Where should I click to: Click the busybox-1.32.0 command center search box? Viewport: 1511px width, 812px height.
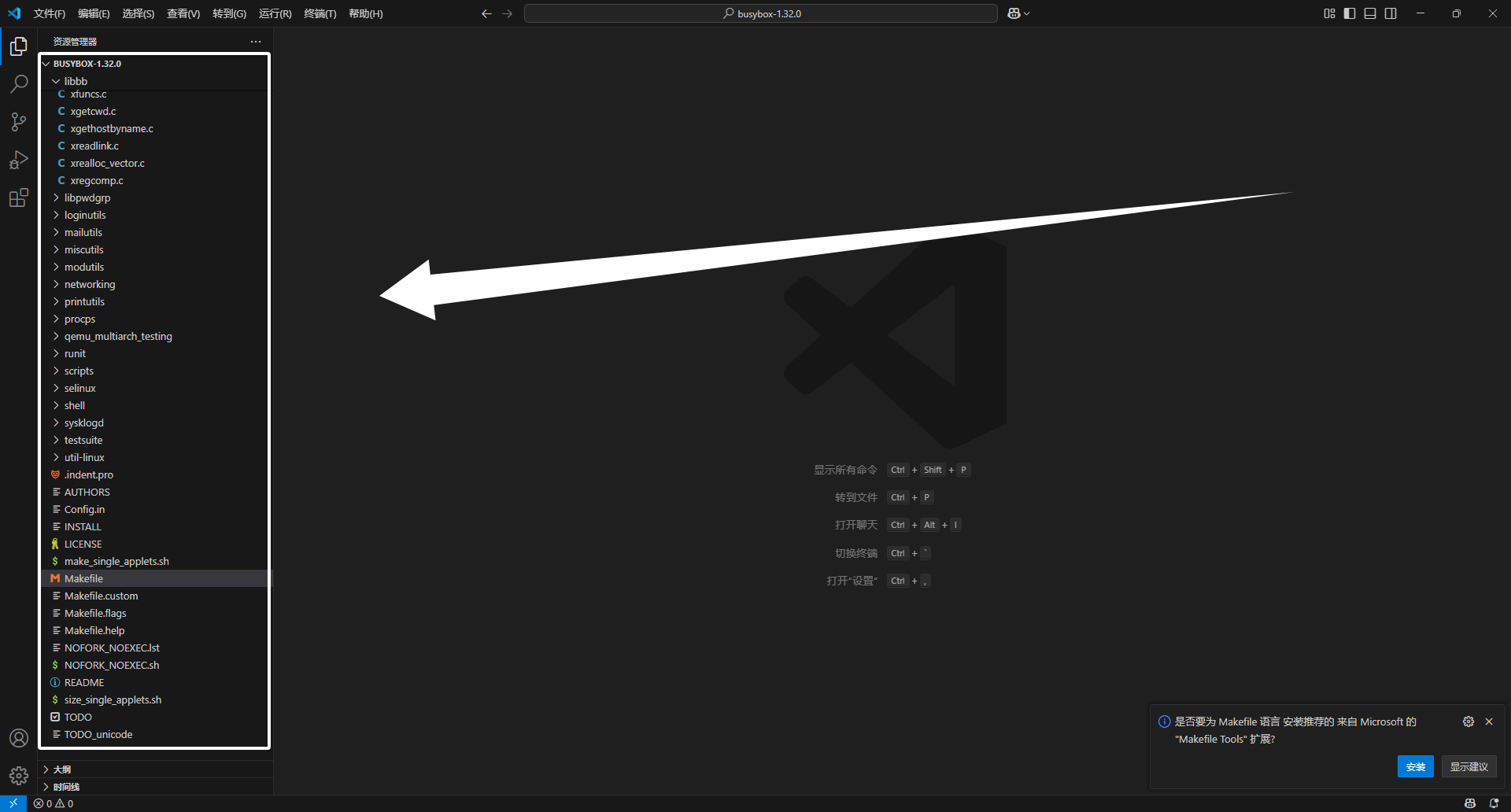click(x=760, y=13)
